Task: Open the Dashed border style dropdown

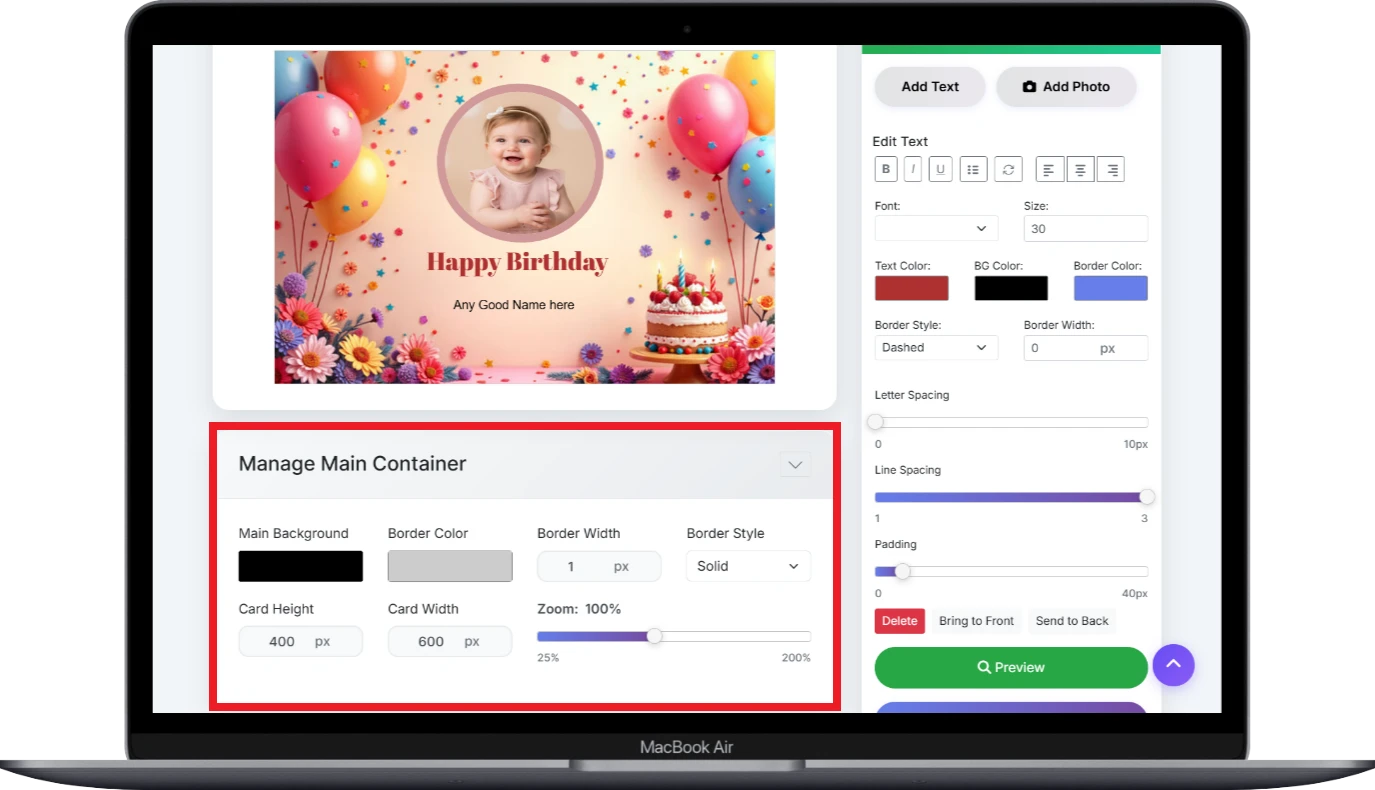Action: [936, 348]
